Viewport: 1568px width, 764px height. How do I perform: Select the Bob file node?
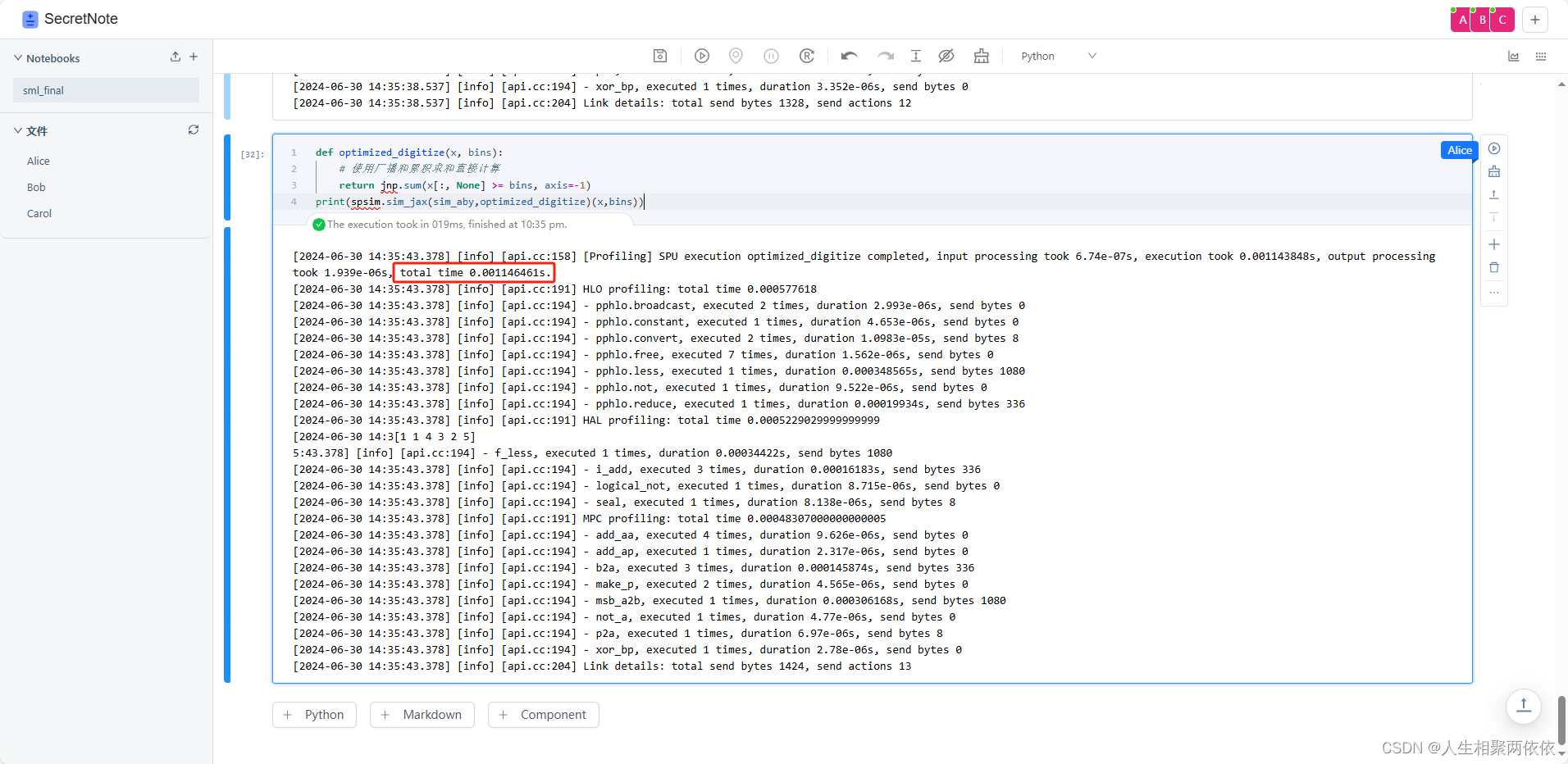click(36, 187)
